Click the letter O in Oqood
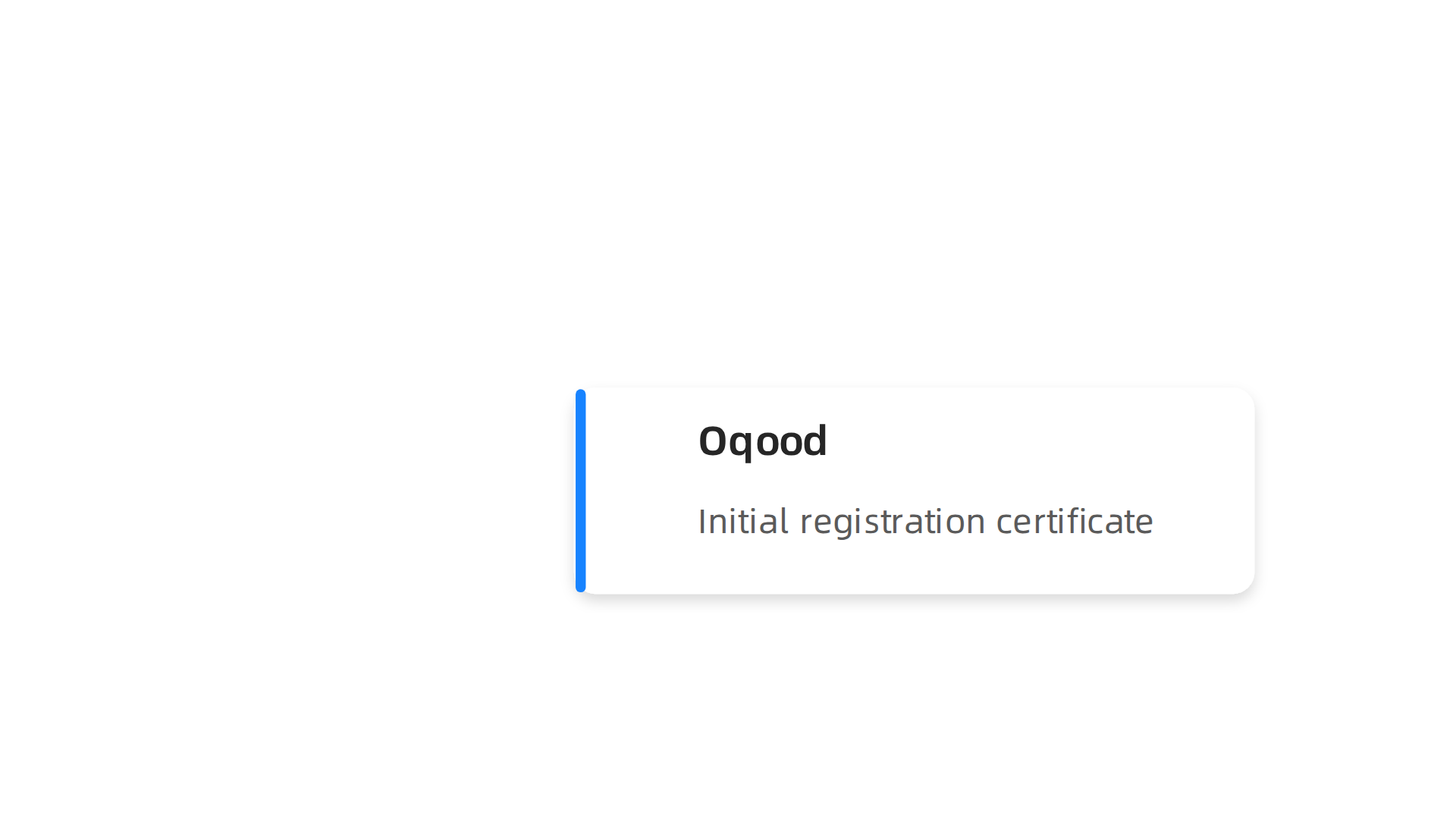This screenshot has width=1456, height=819. coord(712,441)
